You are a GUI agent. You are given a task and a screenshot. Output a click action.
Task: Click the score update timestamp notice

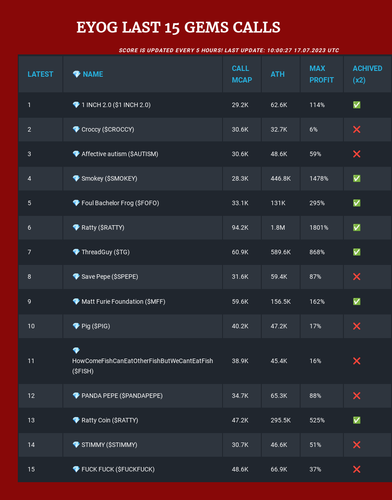pyautogui.click(x=229, y=50)
